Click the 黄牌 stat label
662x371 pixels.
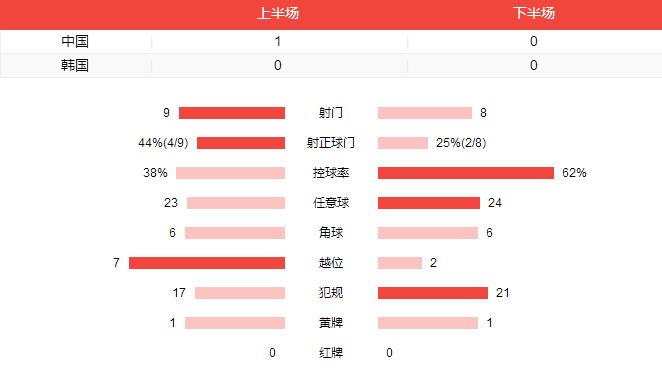[x=331, y=323]
